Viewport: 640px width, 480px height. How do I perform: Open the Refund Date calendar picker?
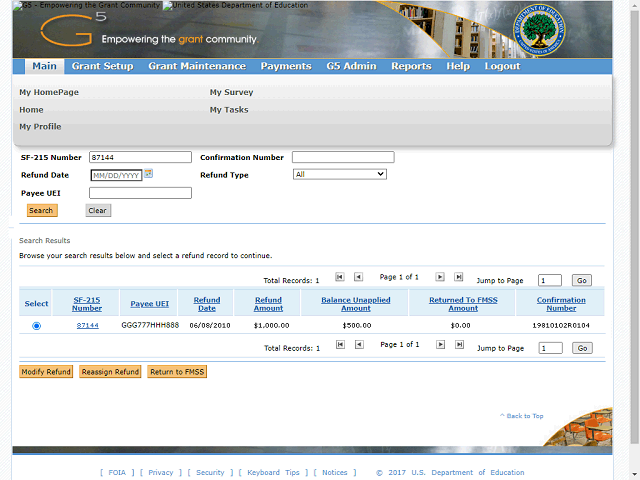149,174
